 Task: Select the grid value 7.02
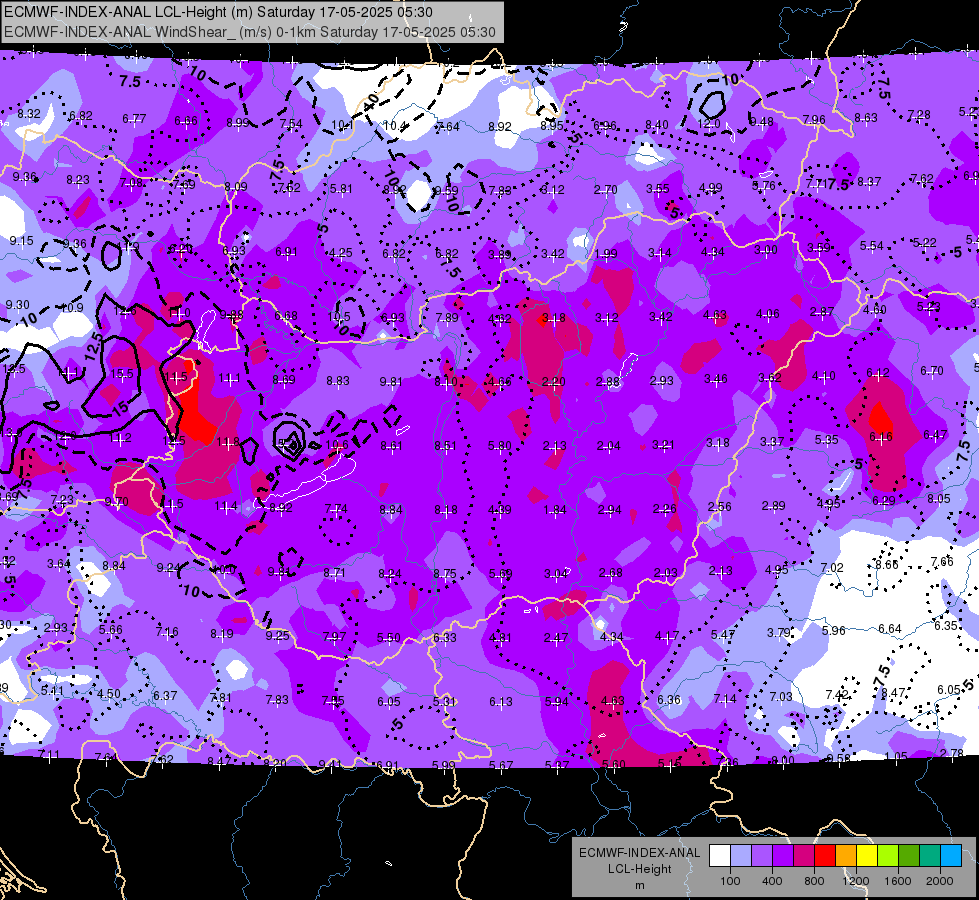[832, 567]
